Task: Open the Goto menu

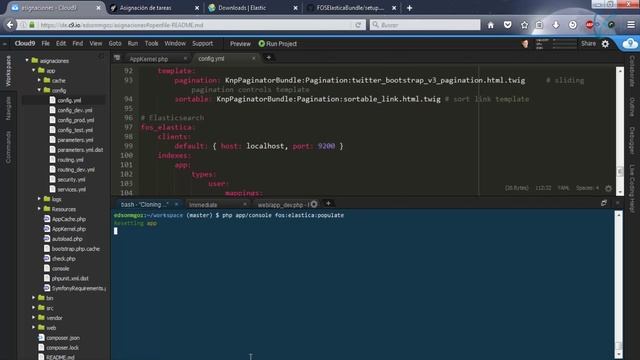Action: (x=115, y=44)
